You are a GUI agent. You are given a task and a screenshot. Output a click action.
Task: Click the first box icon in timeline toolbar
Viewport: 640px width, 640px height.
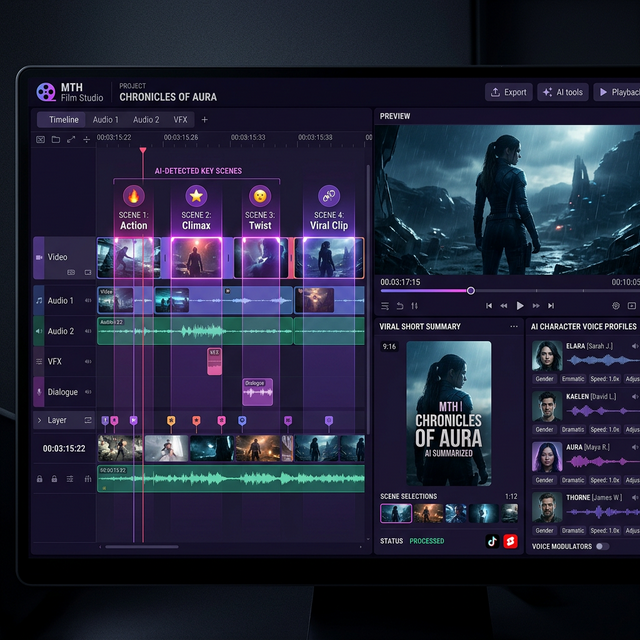coord(40,140)
